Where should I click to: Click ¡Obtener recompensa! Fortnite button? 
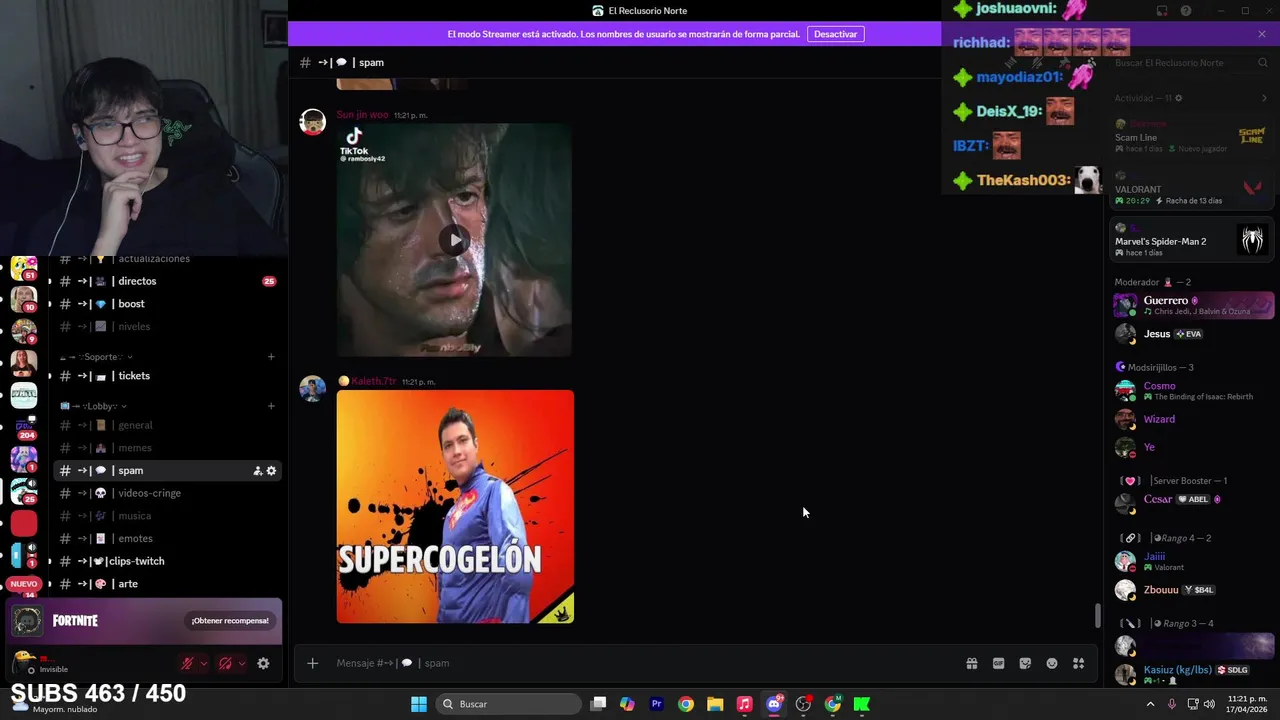[x=230, y=621]
